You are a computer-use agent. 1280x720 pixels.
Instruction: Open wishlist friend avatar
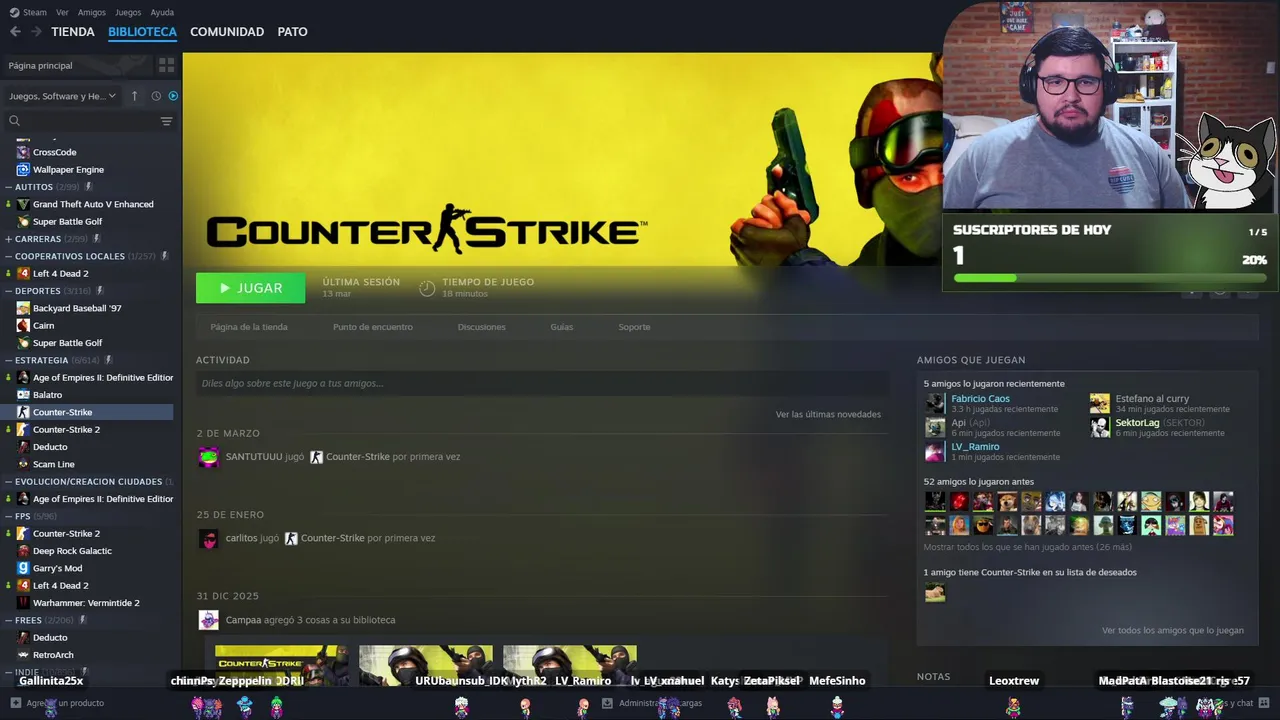click(934, 593)
